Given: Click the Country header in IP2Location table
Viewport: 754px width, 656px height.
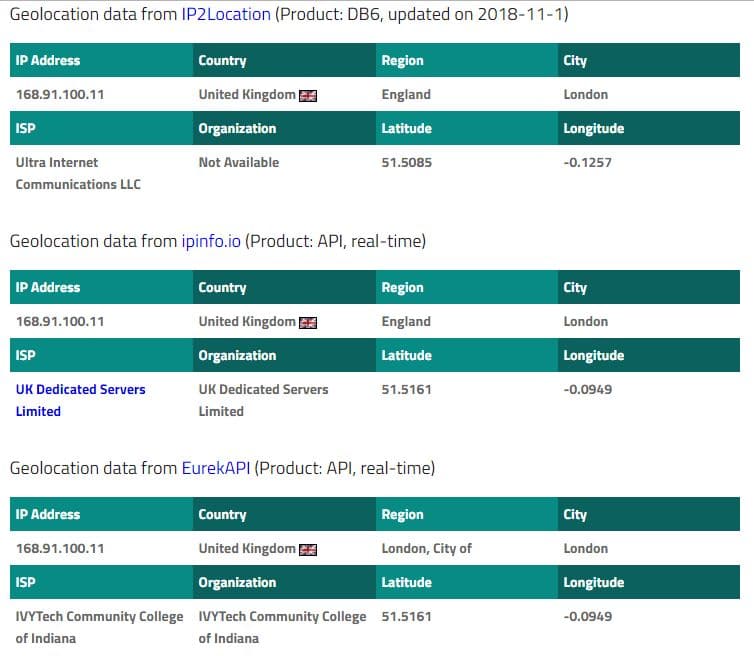Looking at the screenshot, I should pos(284,60).
